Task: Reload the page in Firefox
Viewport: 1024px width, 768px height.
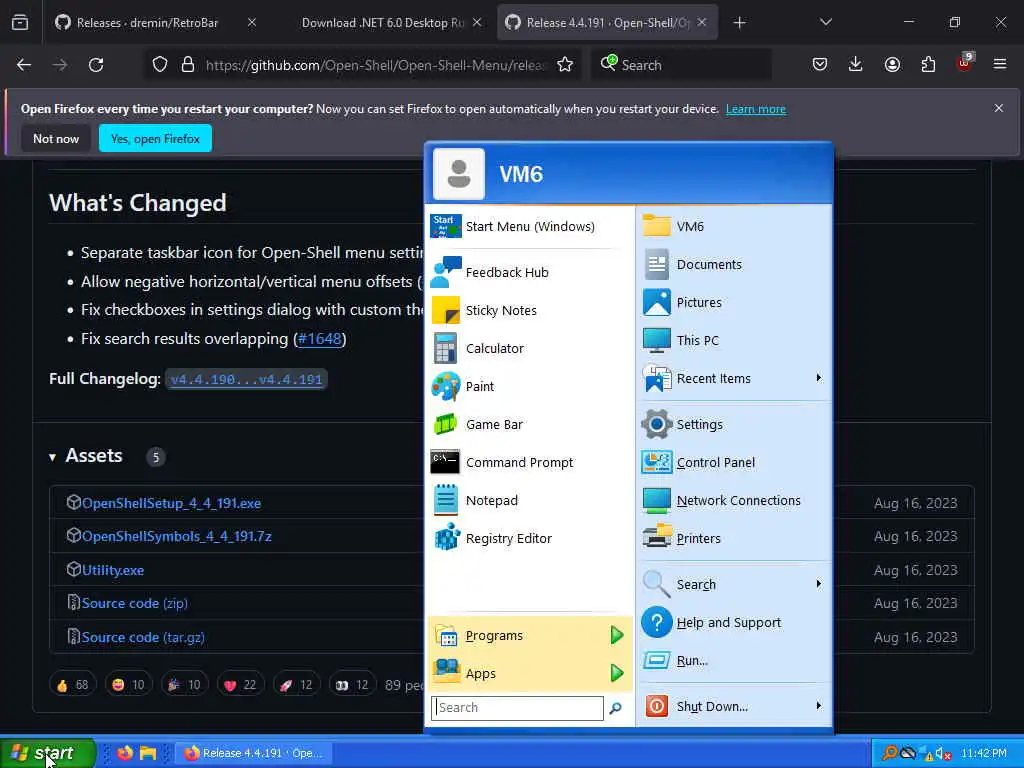Action: point(96,65)
